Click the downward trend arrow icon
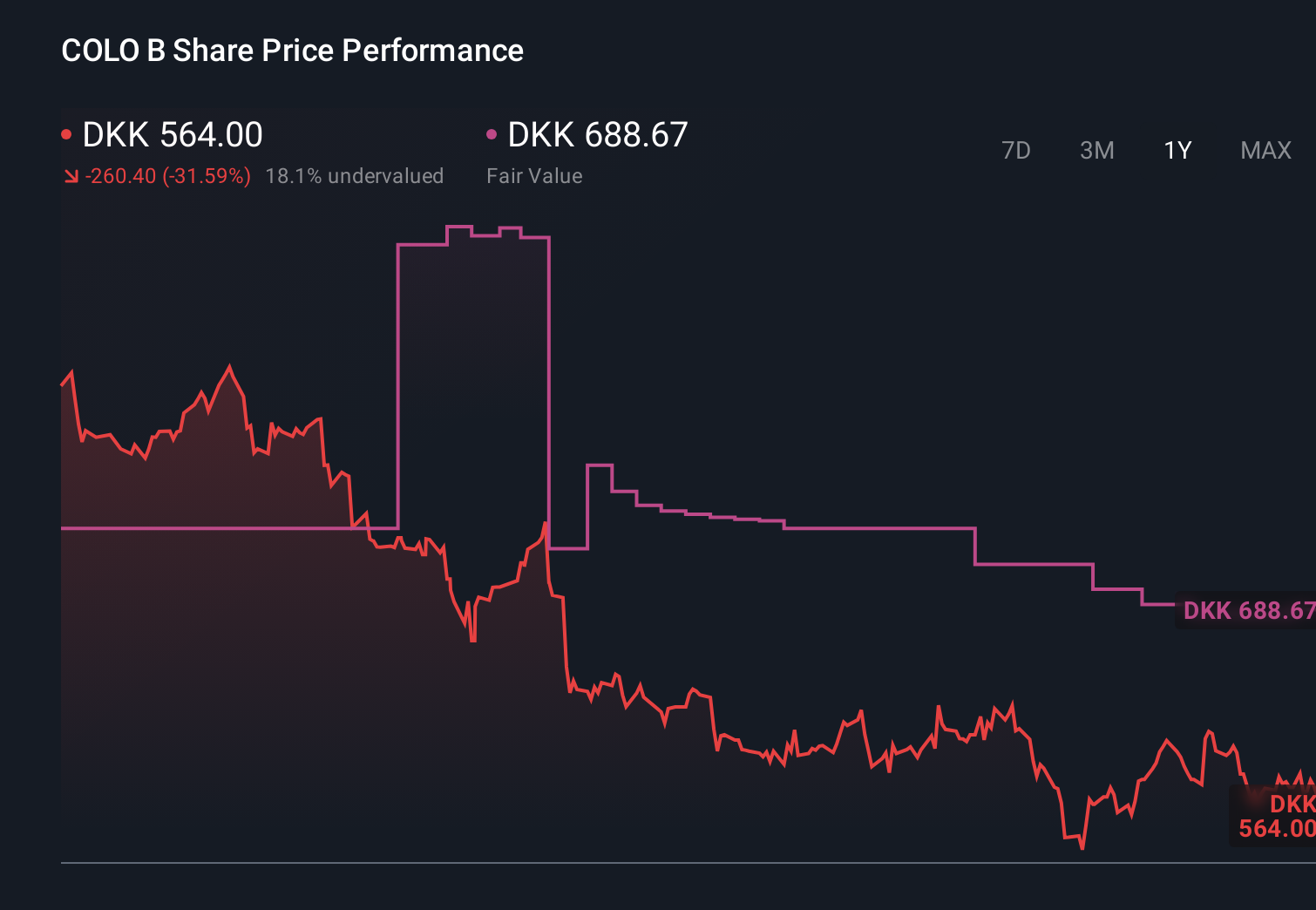 click(71, 175)
